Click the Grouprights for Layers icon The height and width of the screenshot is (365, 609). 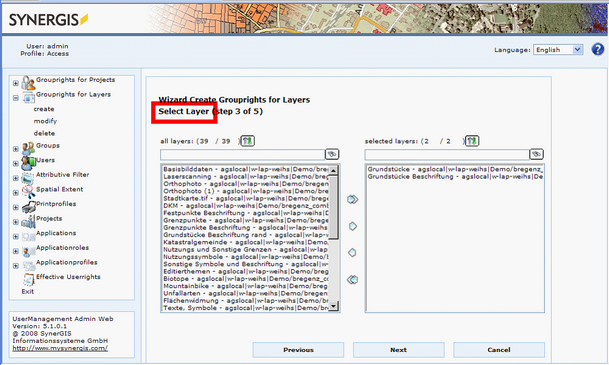(x=28, y=97)
